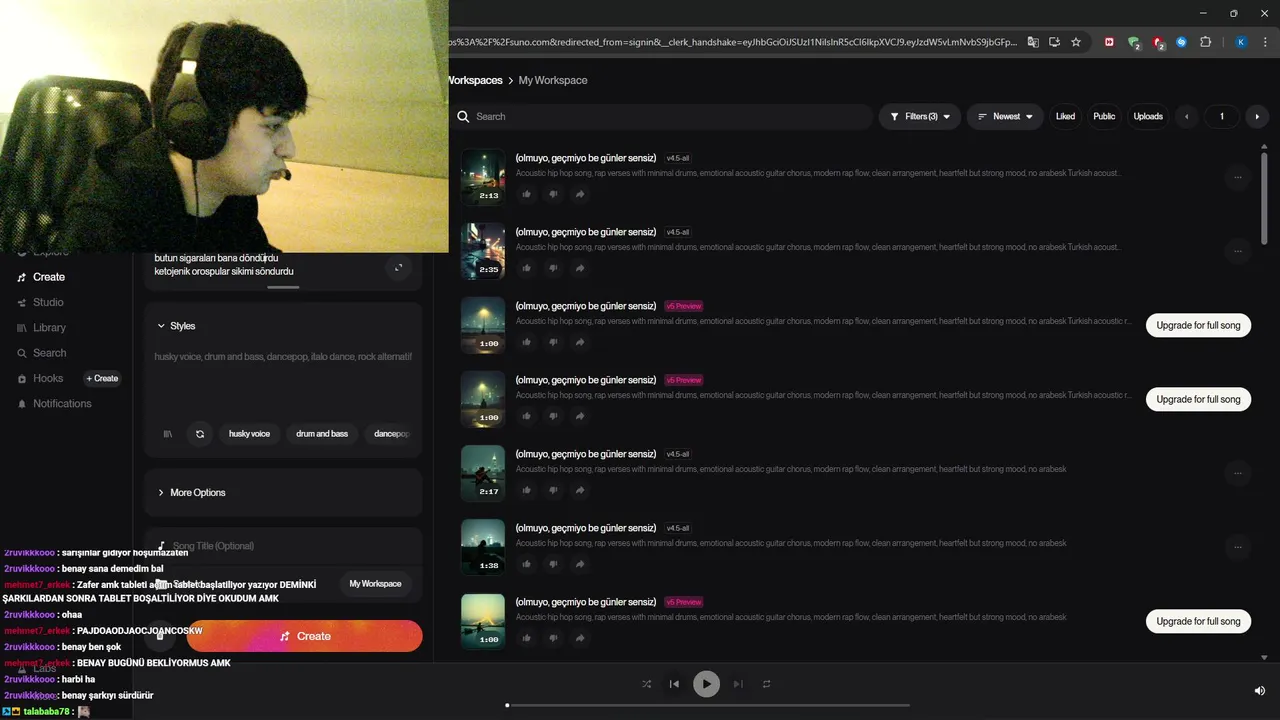
Task: Open the Workspaces breadcrumb link
Action: 475,80
